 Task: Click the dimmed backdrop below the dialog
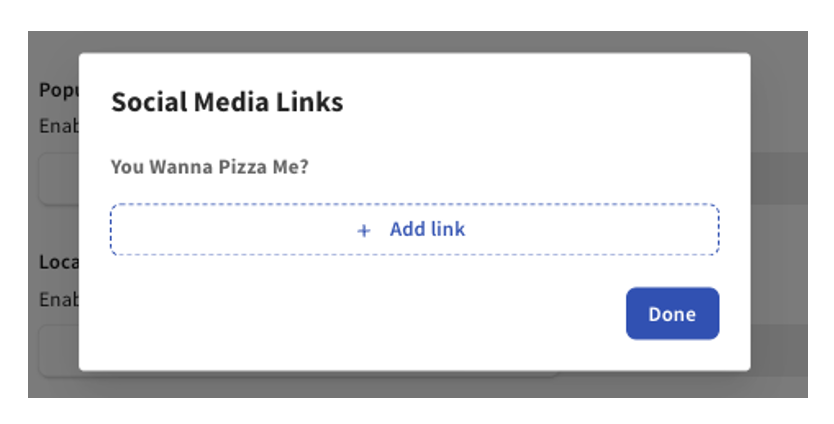(x=400, y=385)
